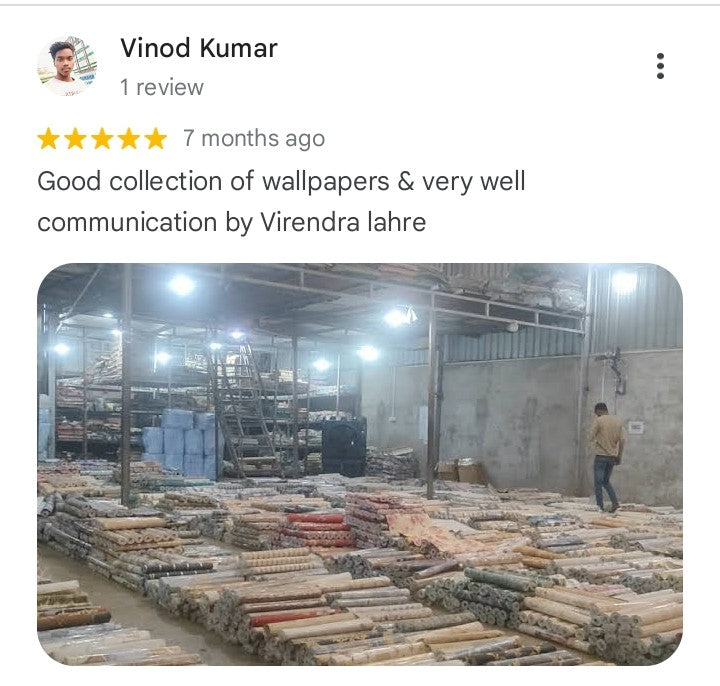Click the '7 months ago' timestamp
720x686 pixels.
pos(254,139)
